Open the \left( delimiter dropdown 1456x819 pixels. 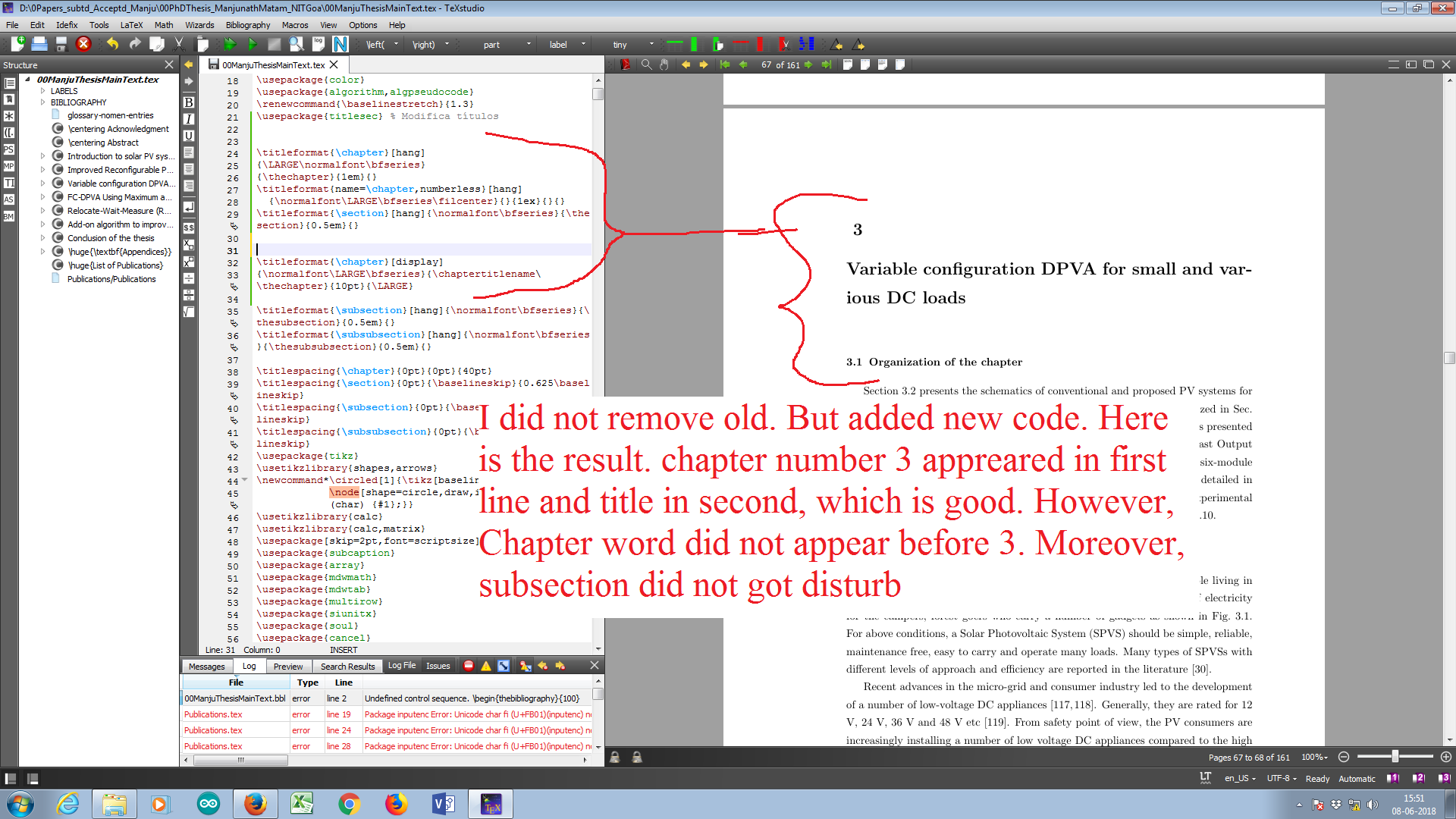(x=396, y=44)
